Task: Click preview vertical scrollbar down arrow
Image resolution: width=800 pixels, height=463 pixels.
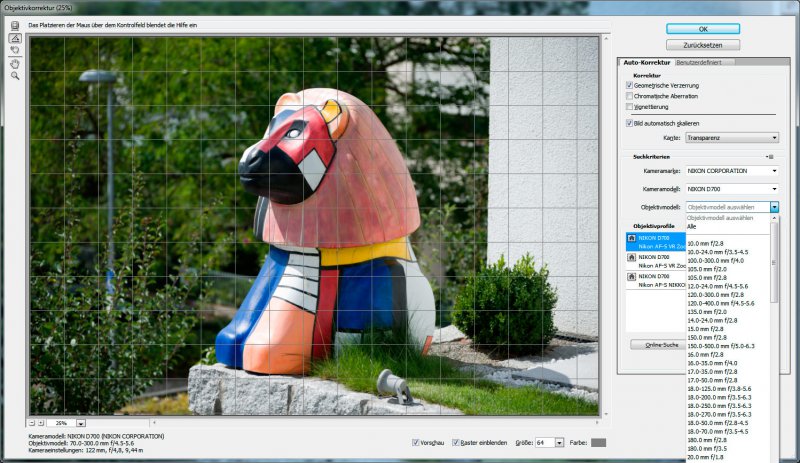Action: [606, 413]
